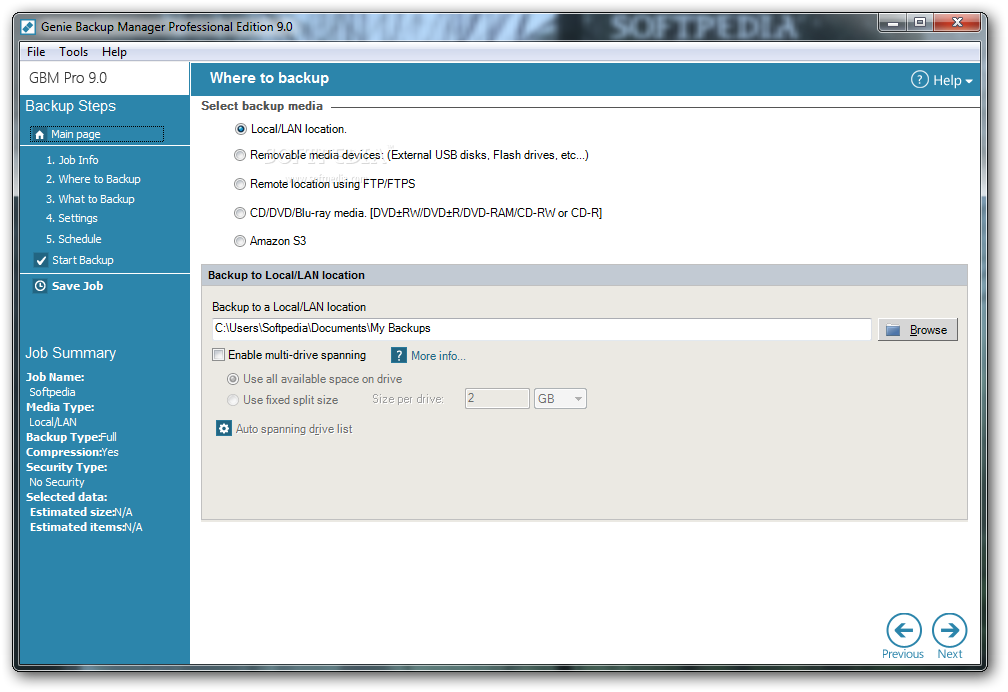1008x692 pixels.
Task: Click Compression label in Job Summary
Action: (x=63, y=452)
